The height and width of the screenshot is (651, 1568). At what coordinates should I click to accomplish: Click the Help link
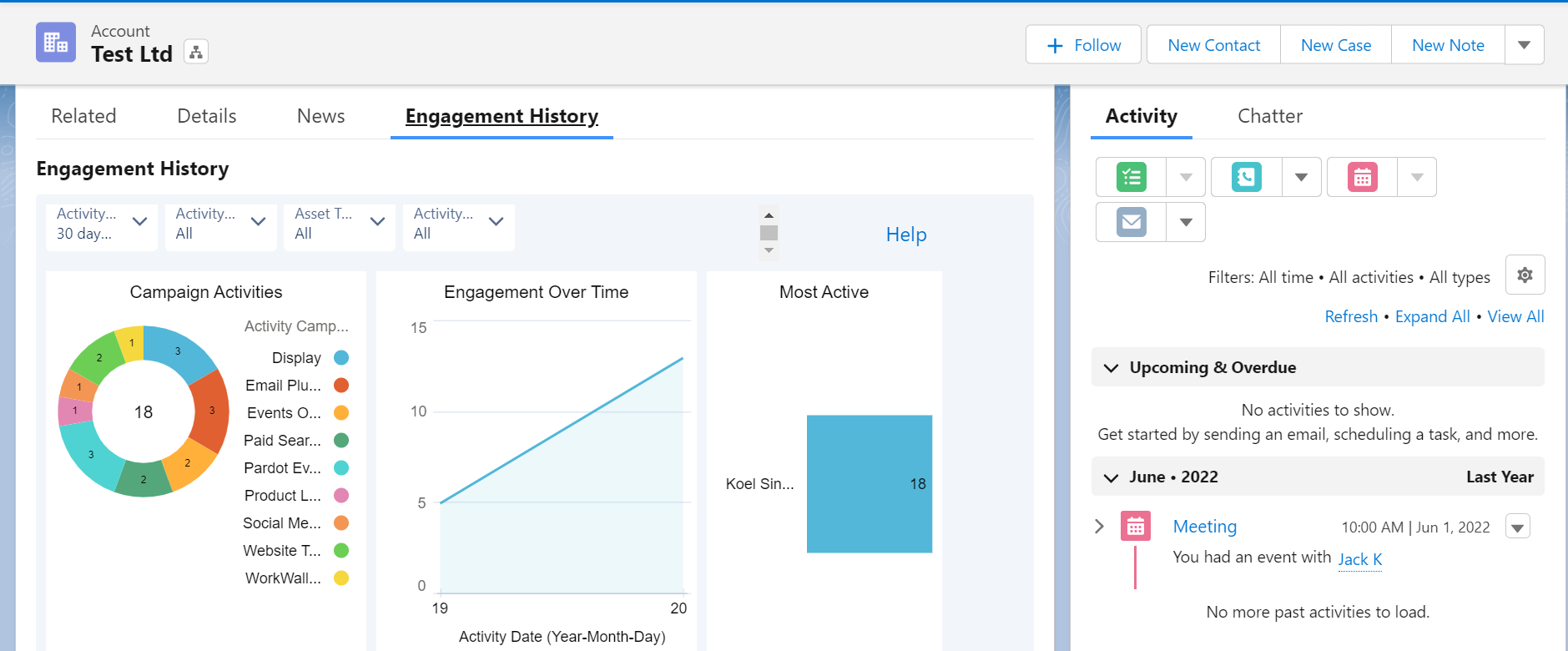click(906, 235)
